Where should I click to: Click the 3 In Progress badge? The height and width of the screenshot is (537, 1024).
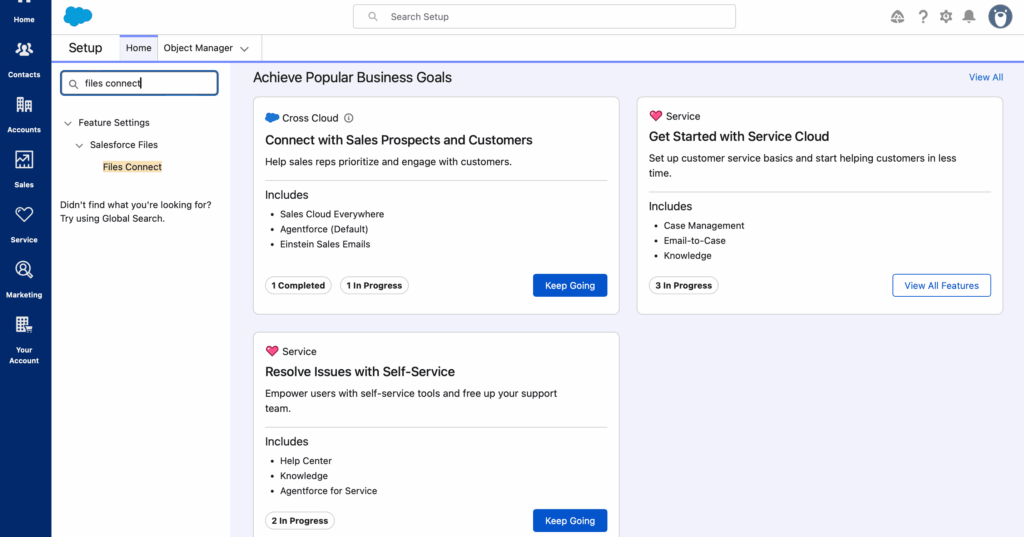[683, 285]
